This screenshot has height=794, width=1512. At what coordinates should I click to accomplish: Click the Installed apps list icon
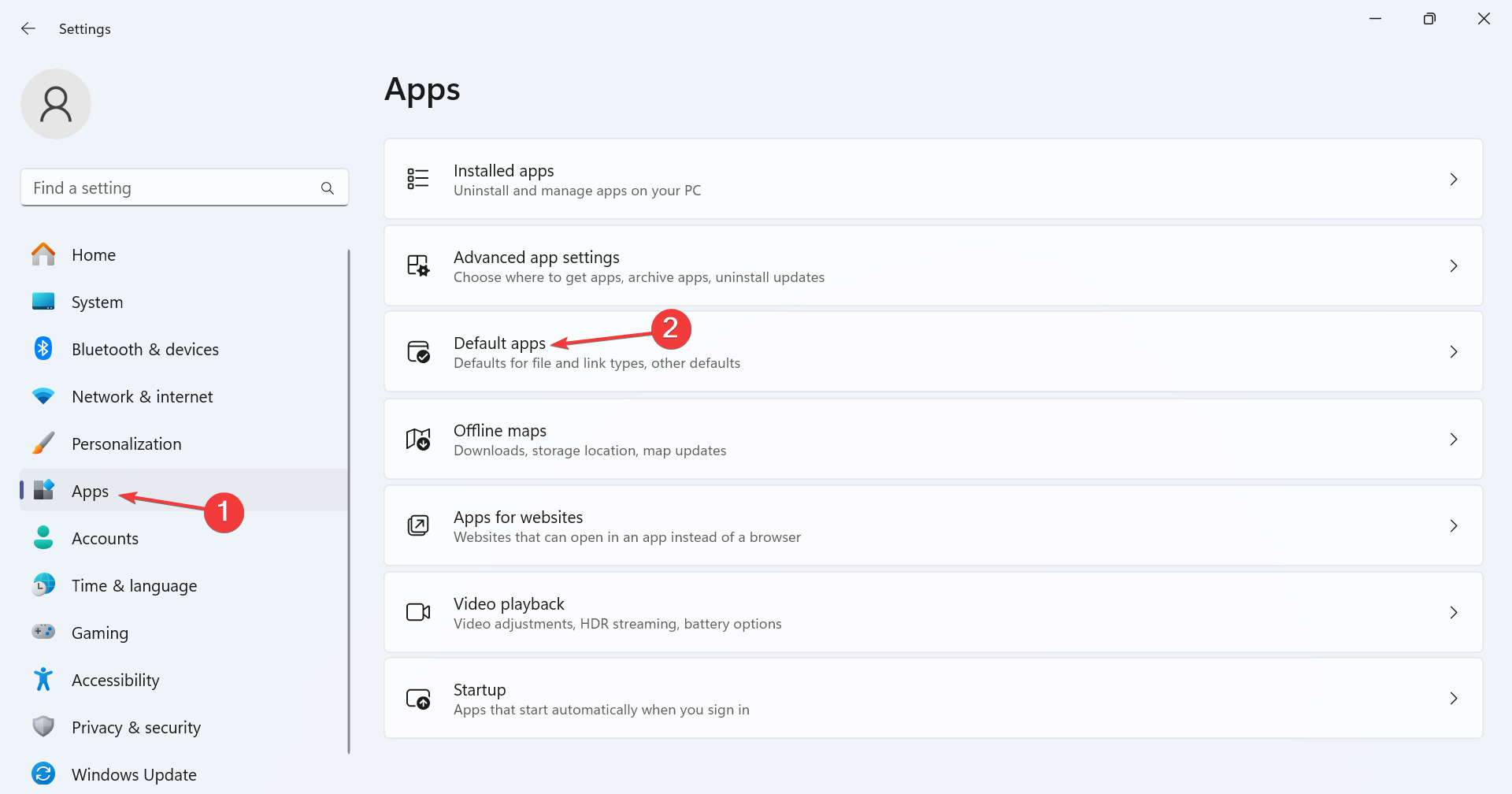[418, 179]
